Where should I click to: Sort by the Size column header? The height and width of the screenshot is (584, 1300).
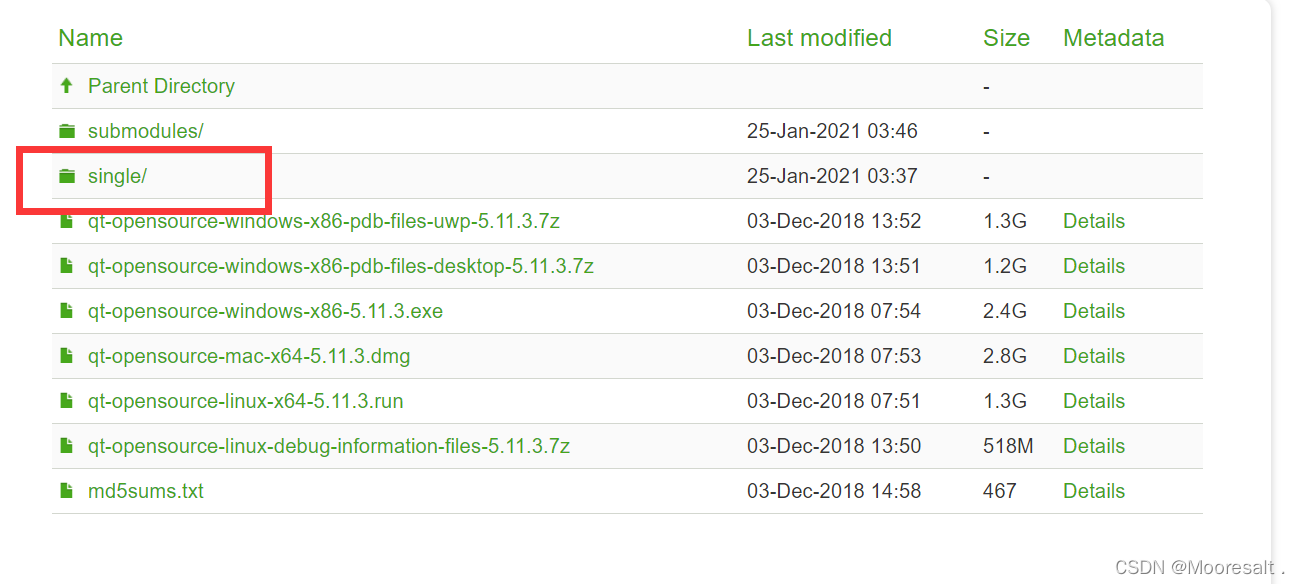[1005, 37]
